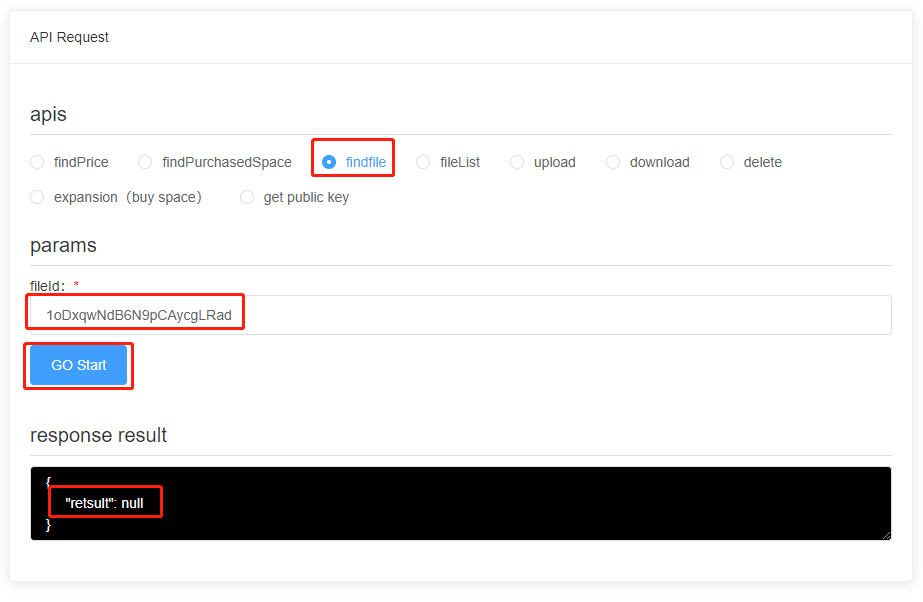Click the GO Start button

click(x=78, y=365)
